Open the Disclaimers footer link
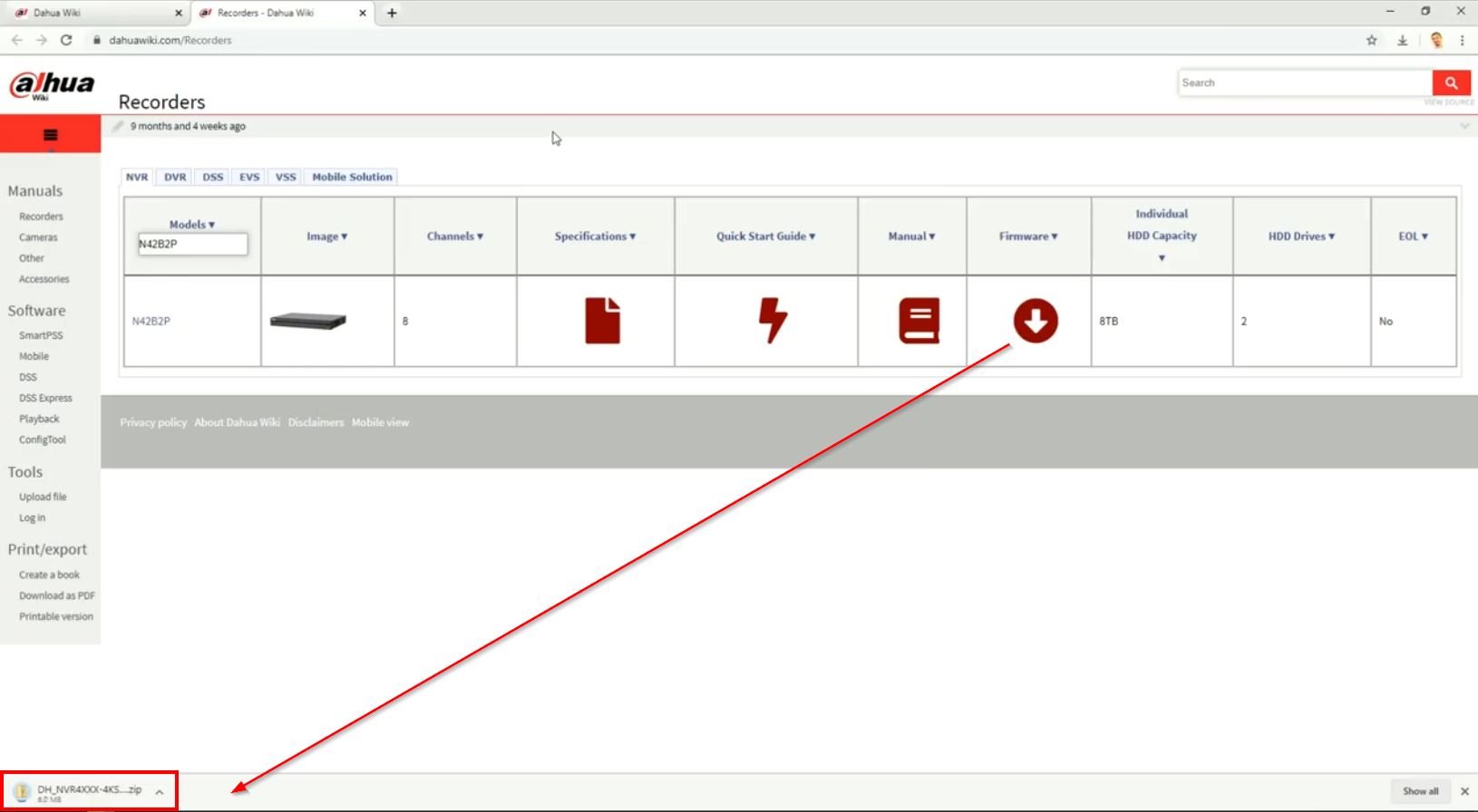The height and width of the screenshot is (812, 1478). tap(316, 422)
